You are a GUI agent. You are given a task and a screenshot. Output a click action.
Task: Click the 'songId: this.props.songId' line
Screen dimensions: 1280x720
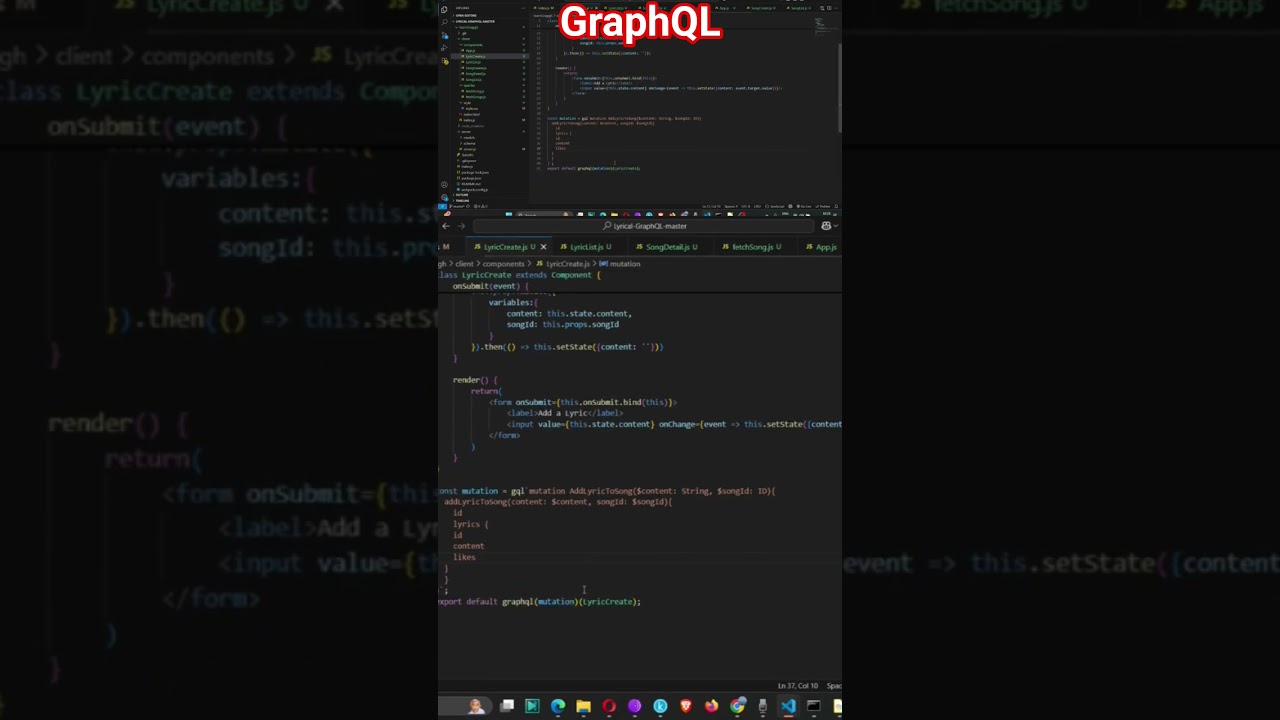point(562,324)
